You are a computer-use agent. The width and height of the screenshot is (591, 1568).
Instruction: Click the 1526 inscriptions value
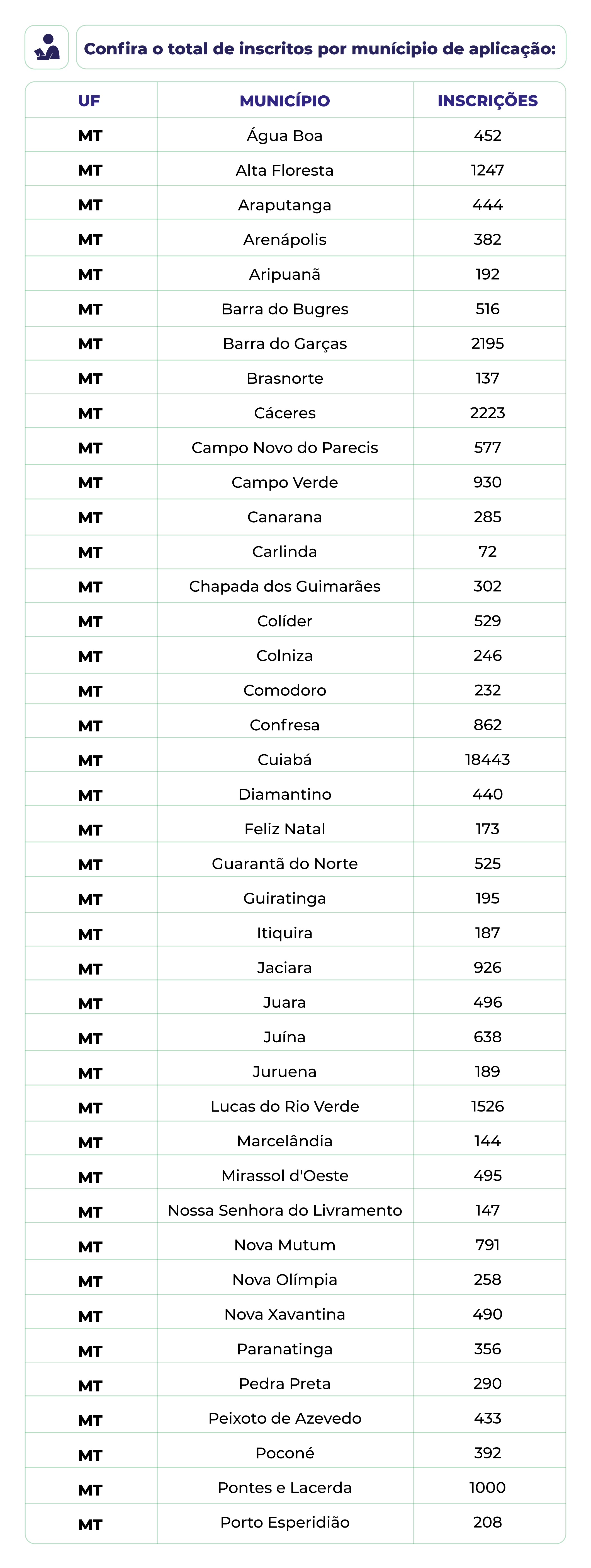pos(488,1106)
